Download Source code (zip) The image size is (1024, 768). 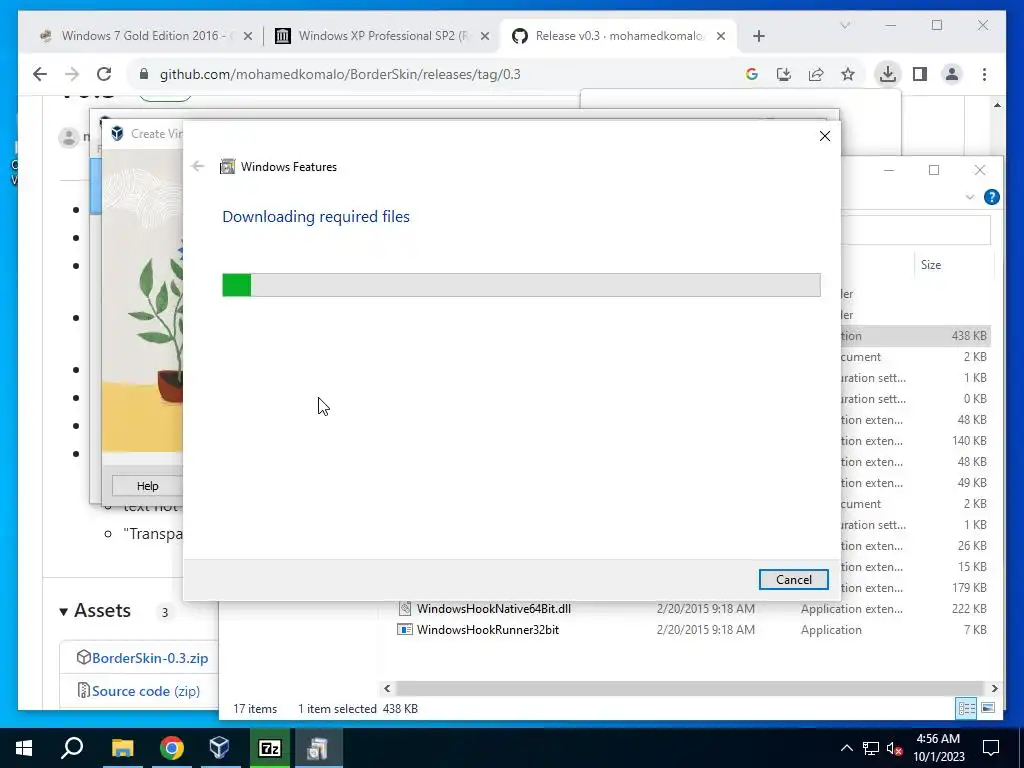[146, 691]
